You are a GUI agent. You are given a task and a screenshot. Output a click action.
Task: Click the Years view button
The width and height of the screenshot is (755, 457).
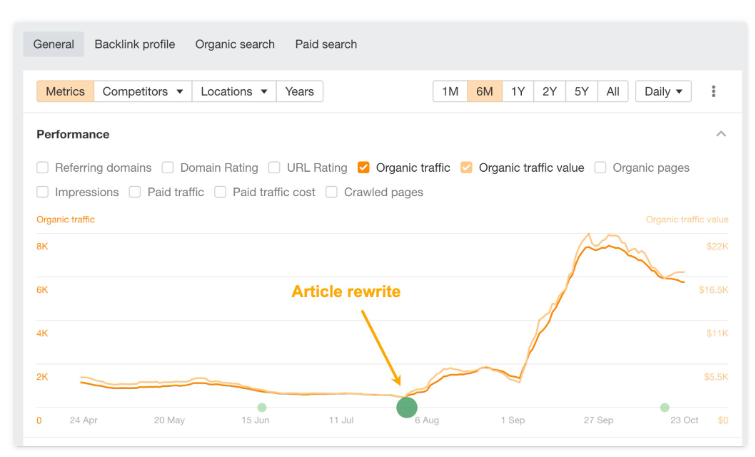299,91
